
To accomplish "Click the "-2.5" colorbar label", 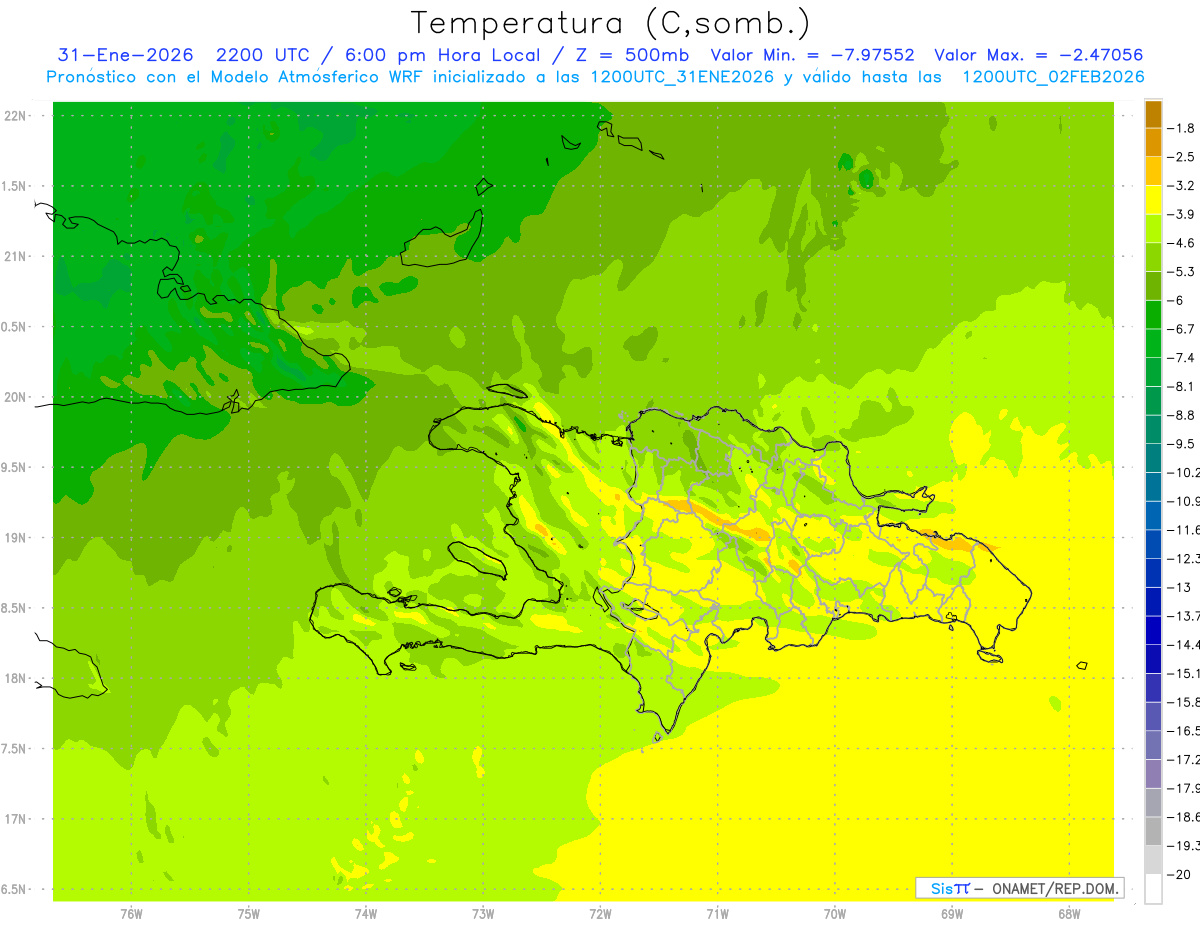I will click(x=1181, y=157).
